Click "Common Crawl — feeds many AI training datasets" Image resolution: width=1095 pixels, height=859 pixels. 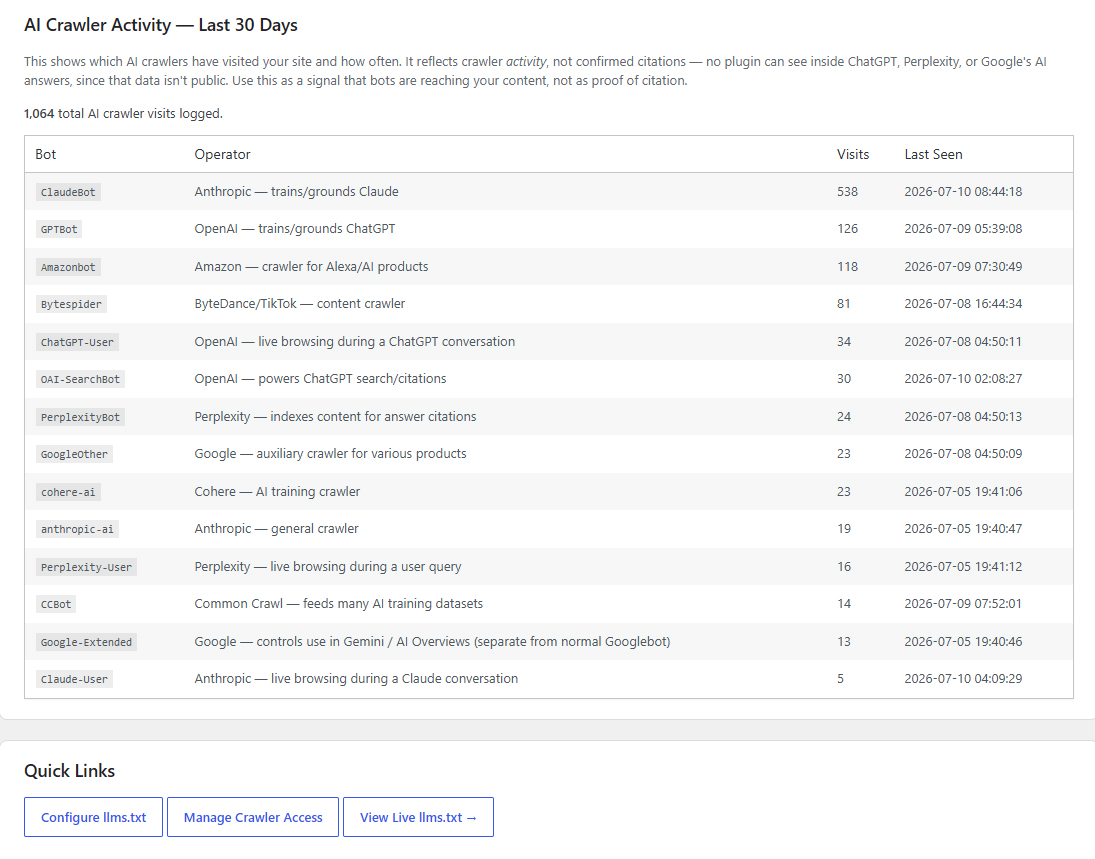[x=339, y=603]
